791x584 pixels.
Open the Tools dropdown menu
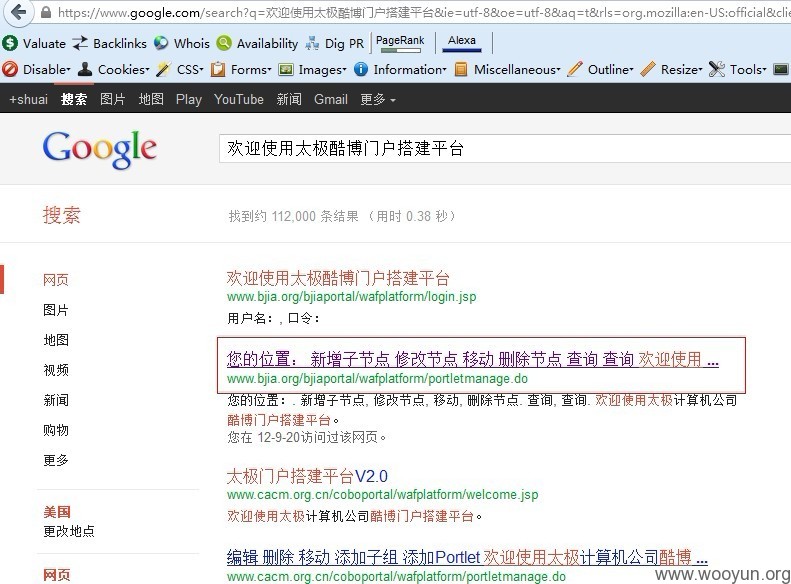coord(748,70)
